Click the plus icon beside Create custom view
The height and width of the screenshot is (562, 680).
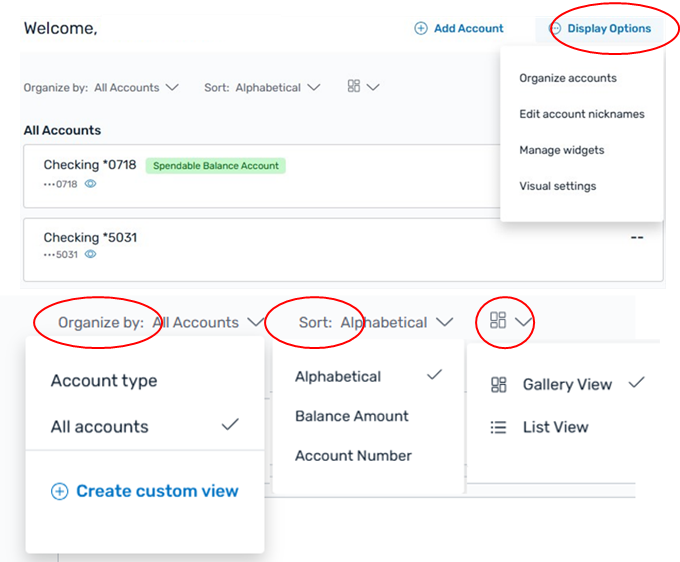[x=60, y=491]
